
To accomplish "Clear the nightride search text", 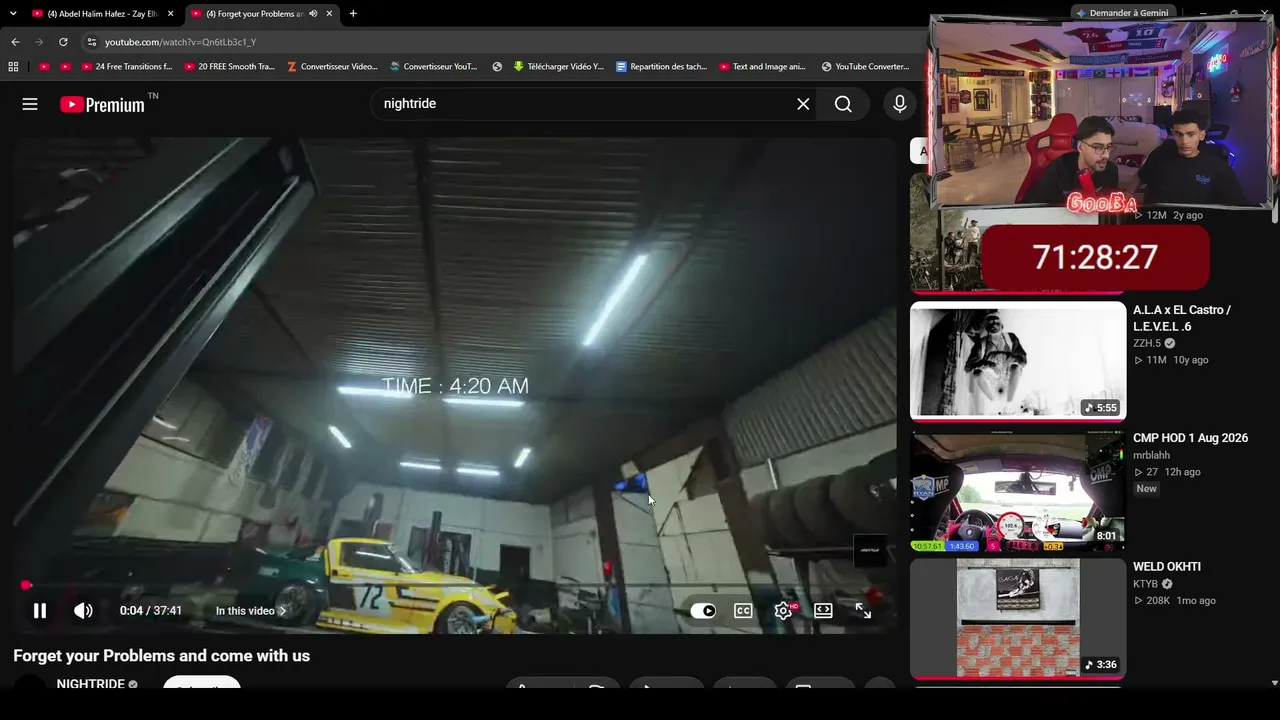I will [803, 104].
